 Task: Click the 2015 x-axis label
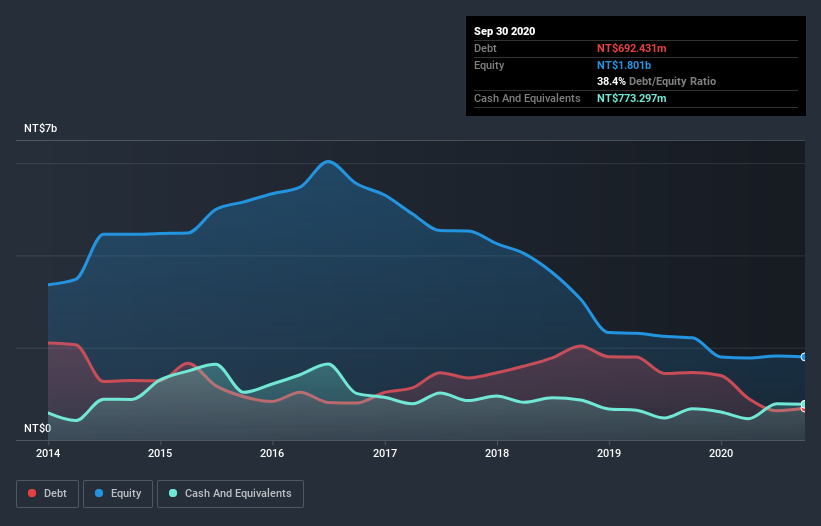160,453
